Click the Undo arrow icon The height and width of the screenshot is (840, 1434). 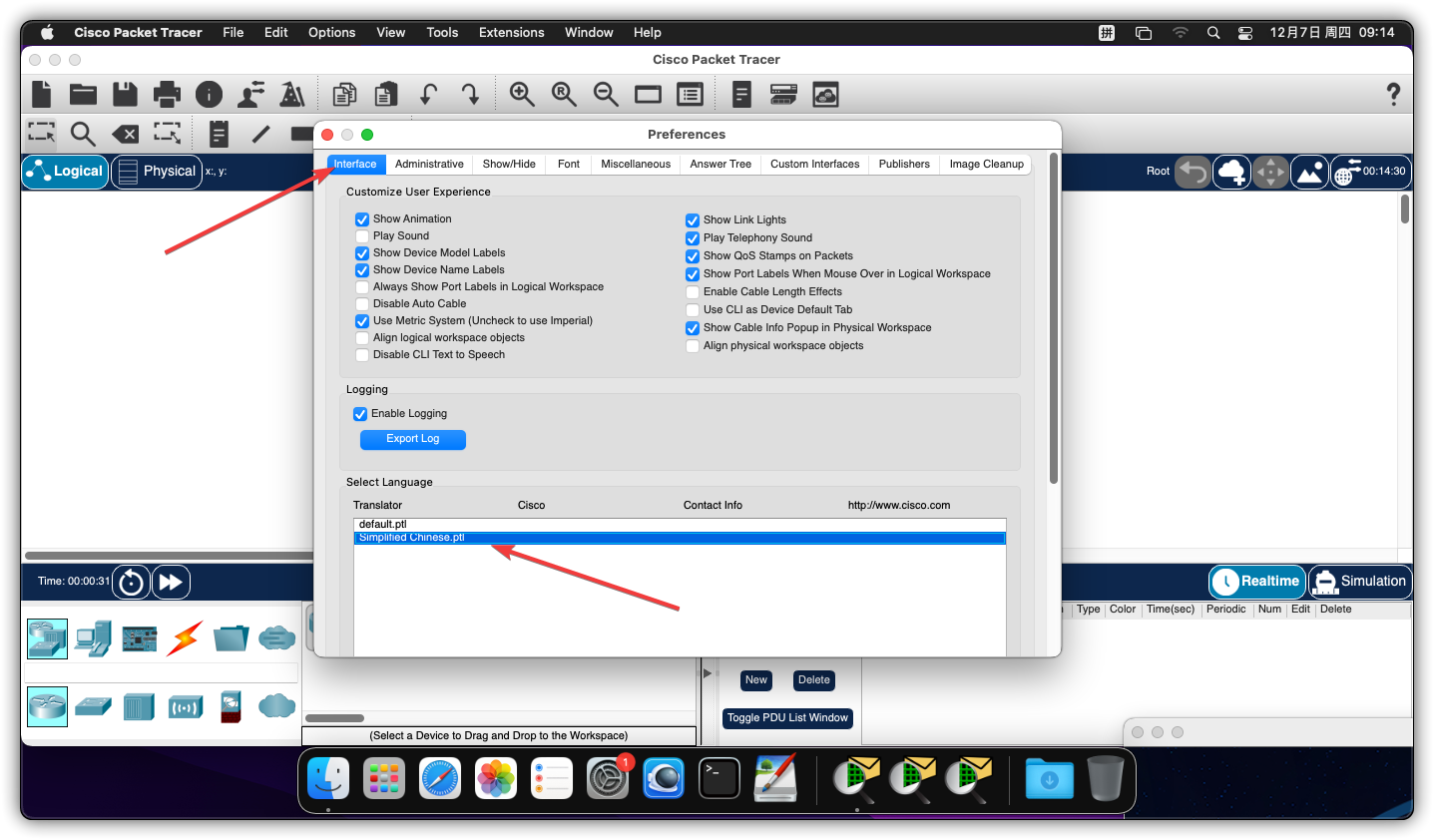(428, 95)
